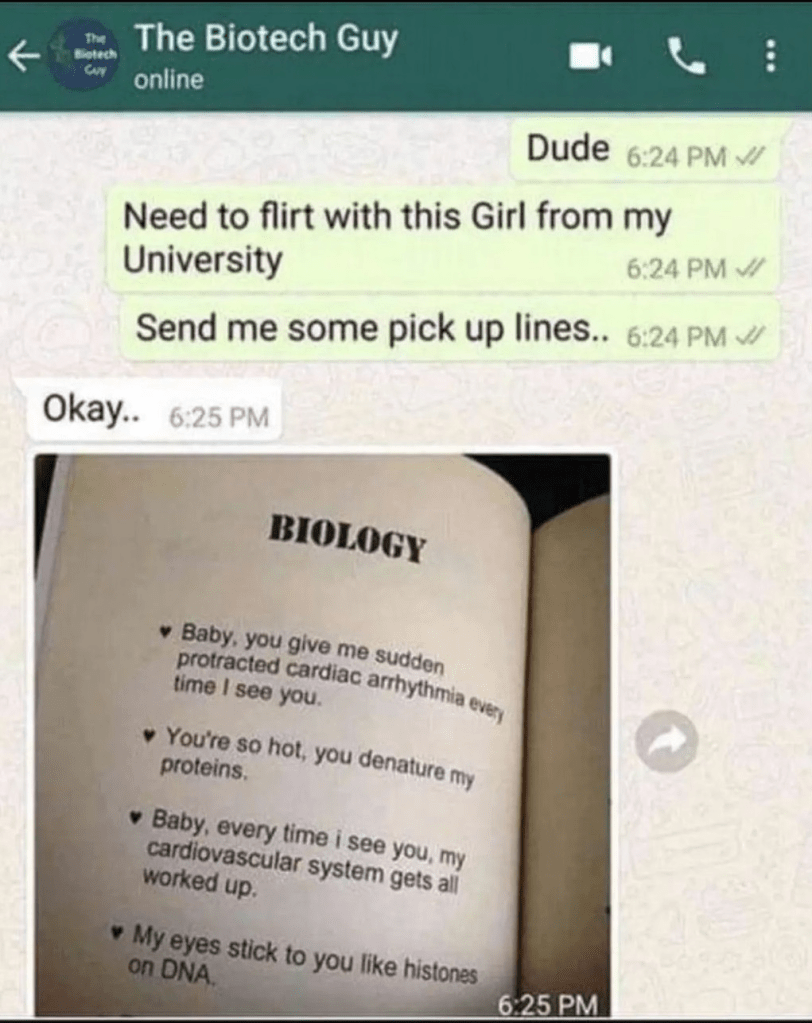
Task: Tap the 'histones on DNA' line in photo
Action: [301, 956]
